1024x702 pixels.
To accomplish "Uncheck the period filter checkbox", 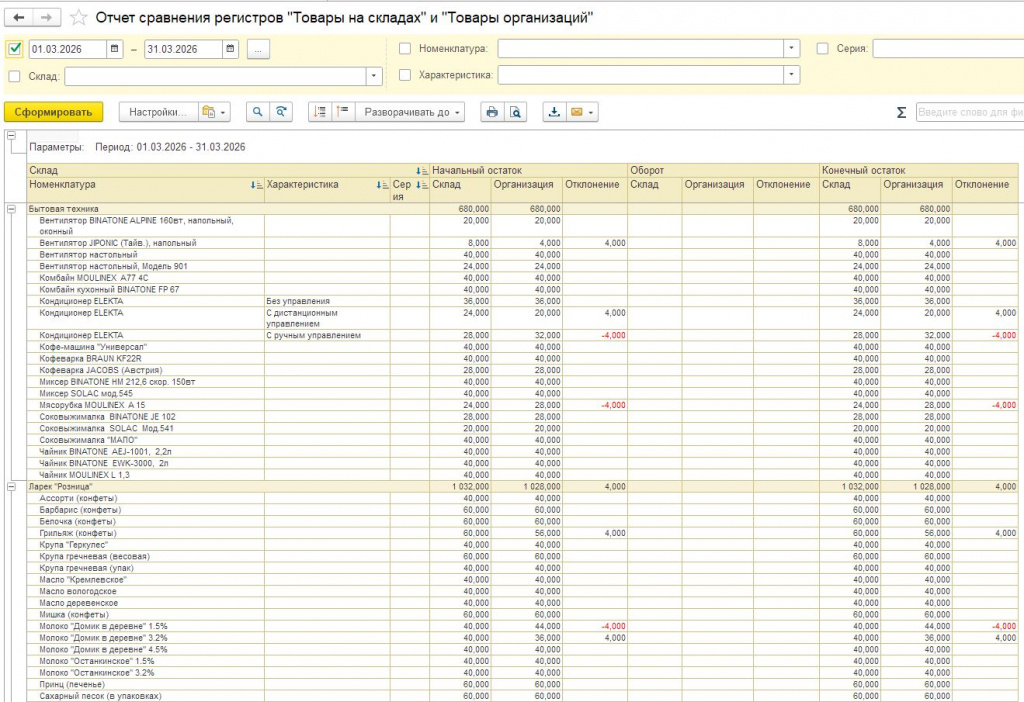I will [x=14, y=49].
